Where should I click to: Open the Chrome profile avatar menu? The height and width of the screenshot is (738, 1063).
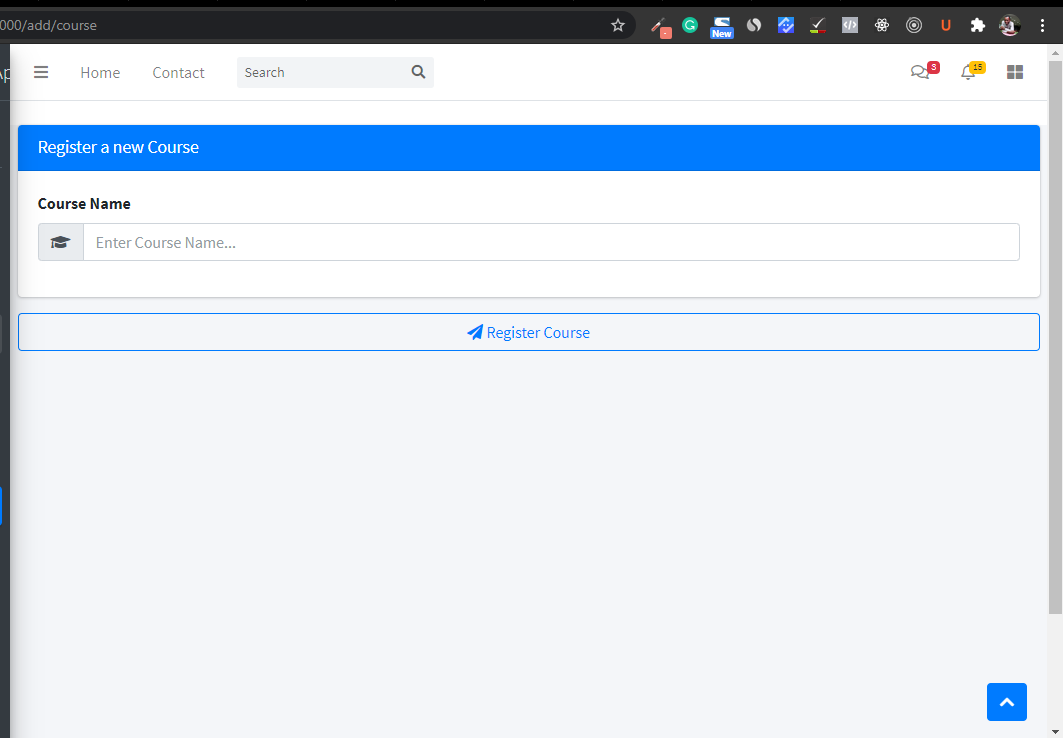coord(1009,25)
